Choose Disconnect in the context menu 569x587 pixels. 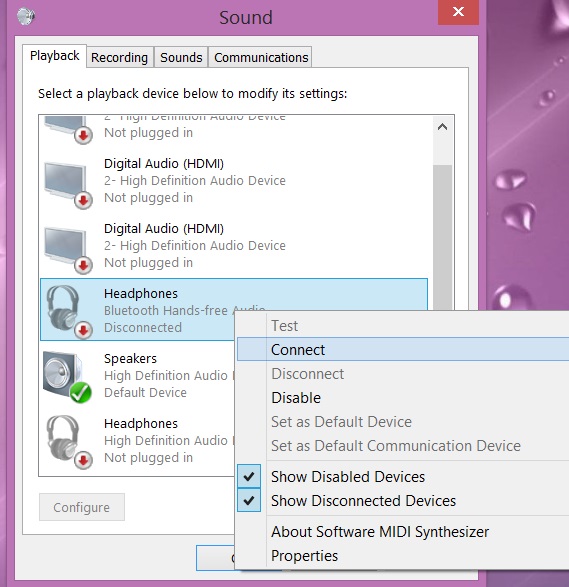tap(403, 373)
